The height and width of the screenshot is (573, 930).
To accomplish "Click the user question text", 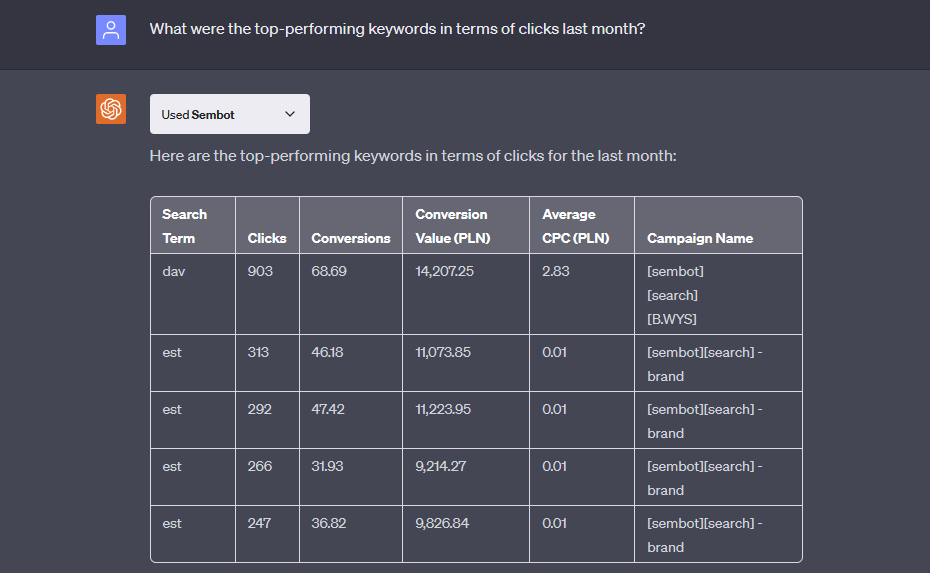I will (397, 28).
